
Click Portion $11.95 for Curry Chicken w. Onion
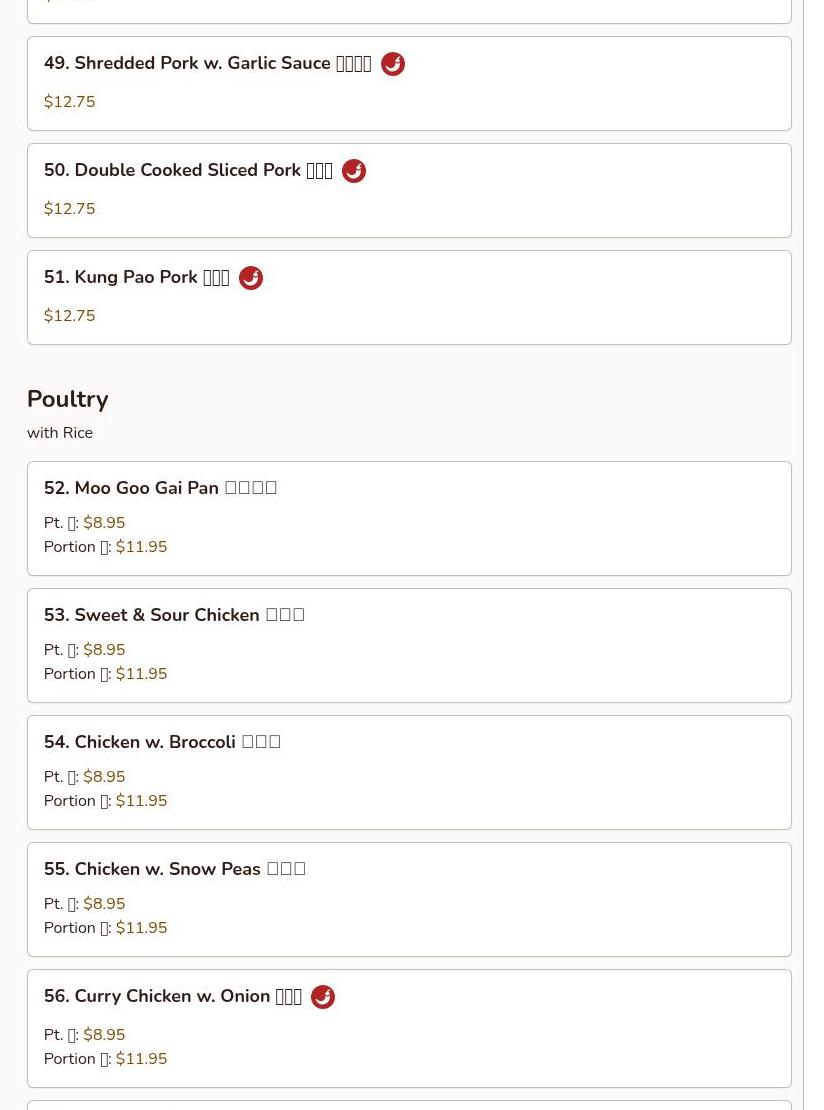click(x=142, y=1059)
